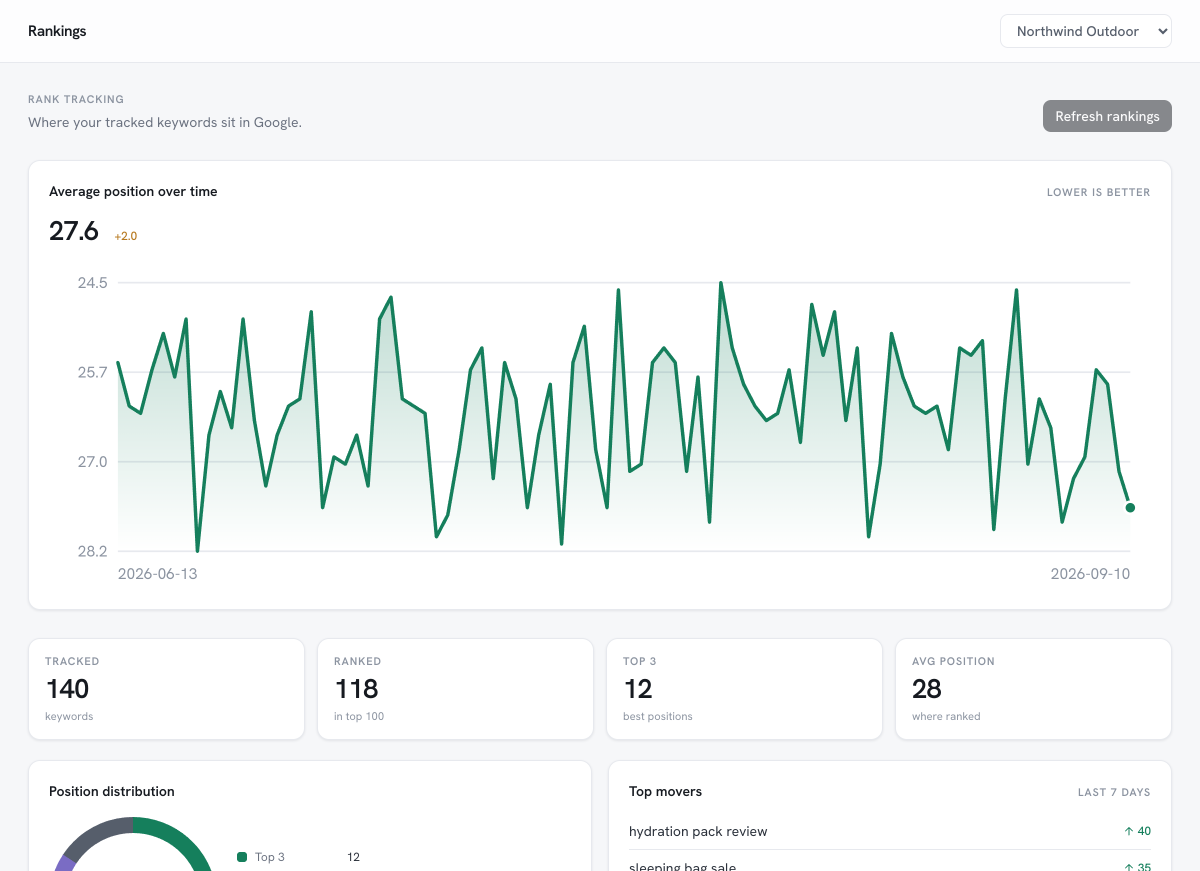This screenshot has width=1200, height=871.
Task: Click the Top 3 green legend swatch
Action: pos(242,857)
